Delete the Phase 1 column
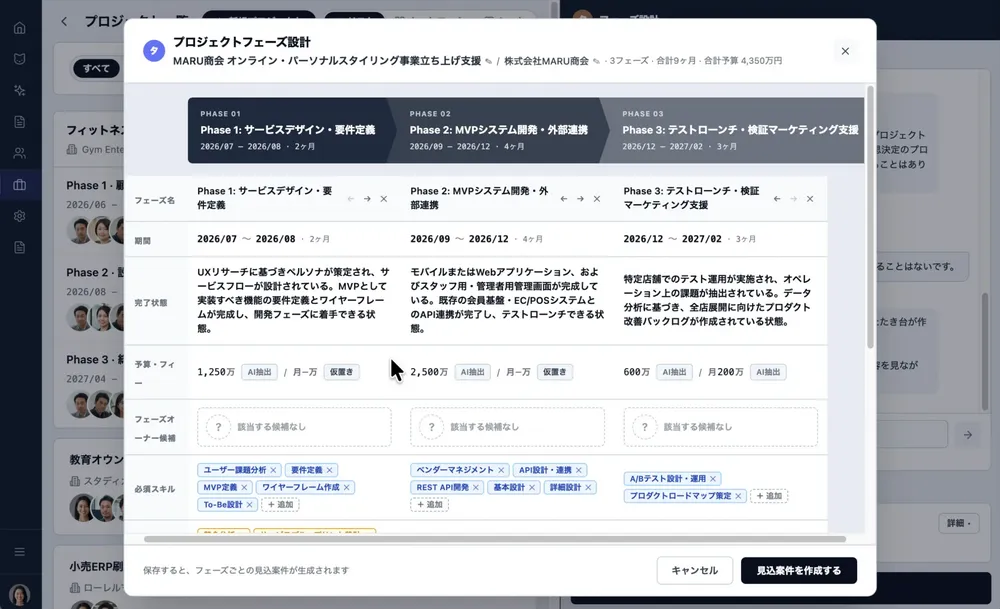Image resolution: width=1000 pixels, height=609 pixels. coord(384,199)
